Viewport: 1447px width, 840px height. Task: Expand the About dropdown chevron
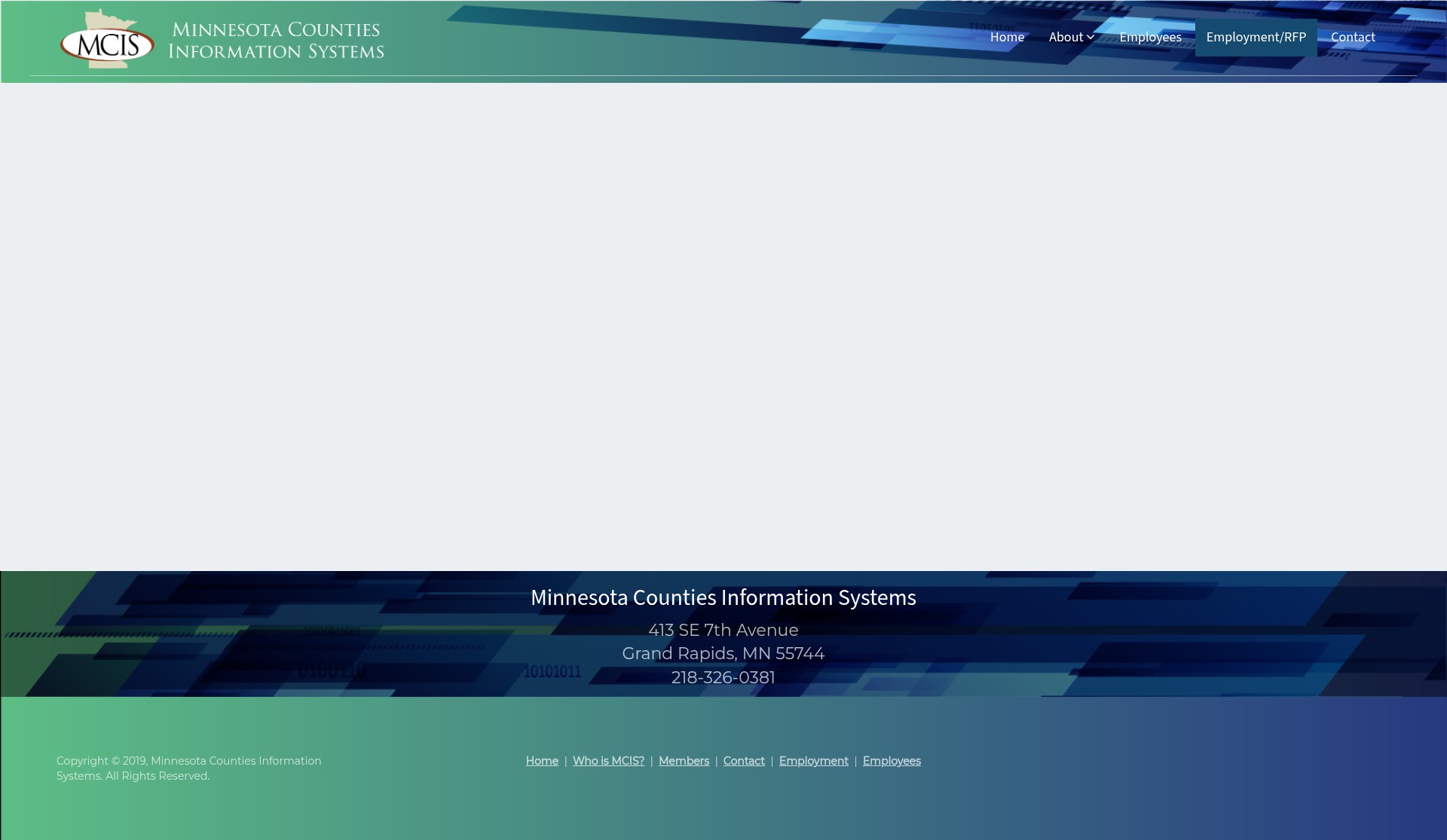tap(1091, 37)
